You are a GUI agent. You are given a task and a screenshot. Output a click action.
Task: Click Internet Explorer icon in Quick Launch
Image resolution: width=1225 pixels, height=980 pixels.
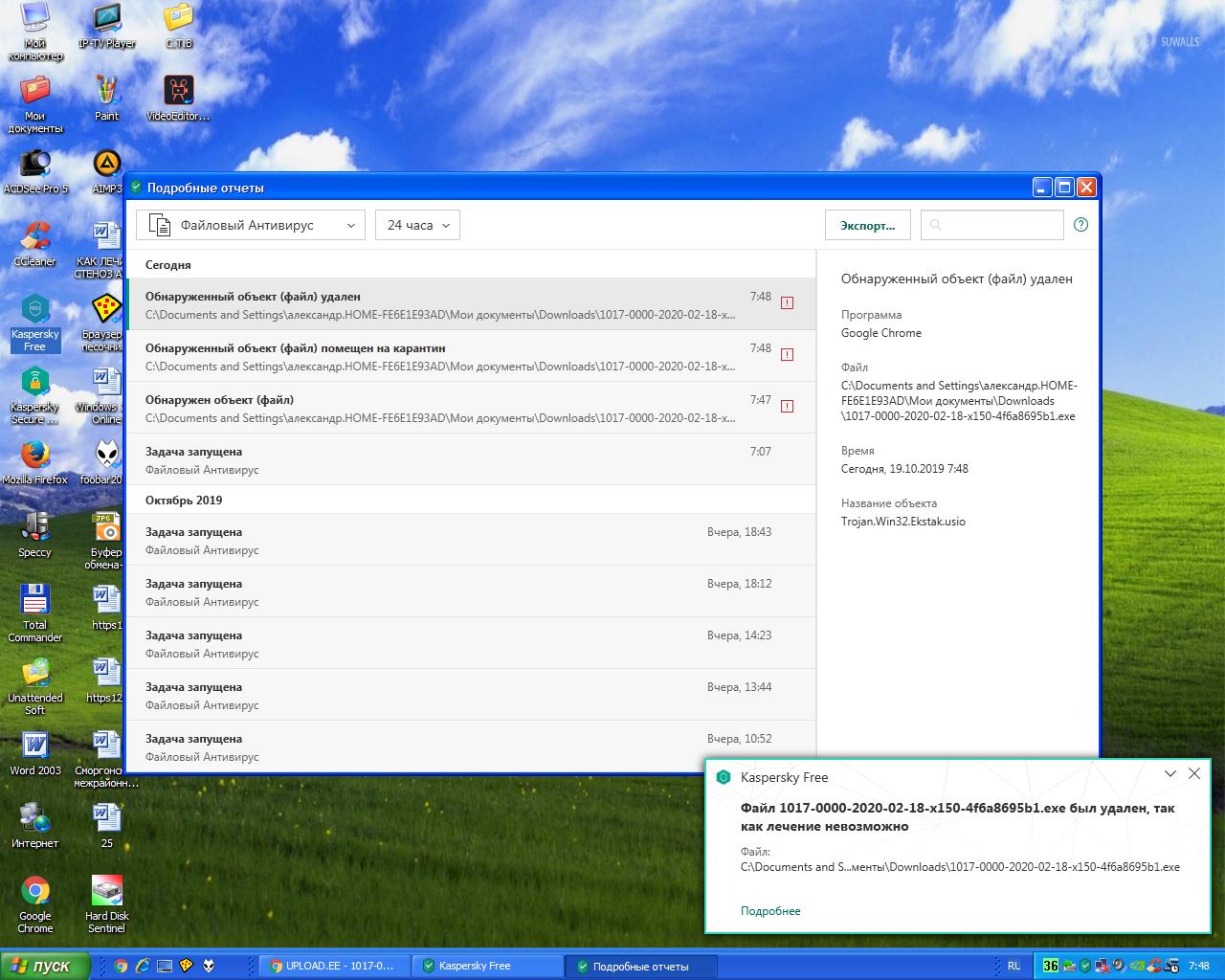tap(143, 966)
